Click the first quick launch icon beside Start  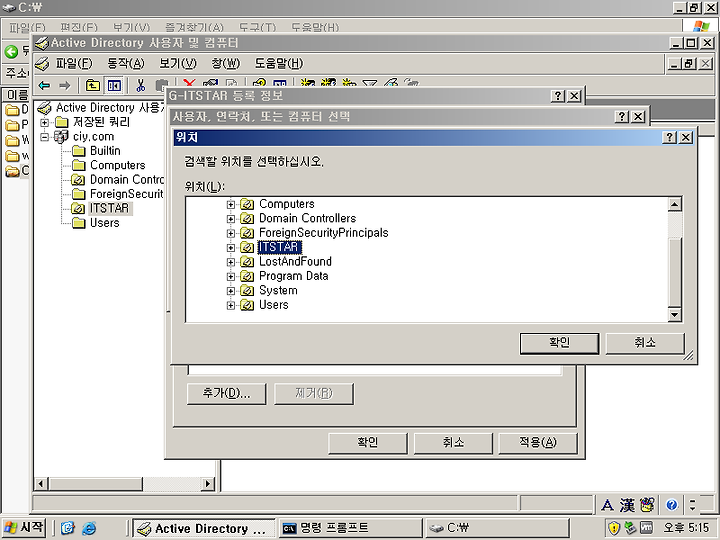68,528
